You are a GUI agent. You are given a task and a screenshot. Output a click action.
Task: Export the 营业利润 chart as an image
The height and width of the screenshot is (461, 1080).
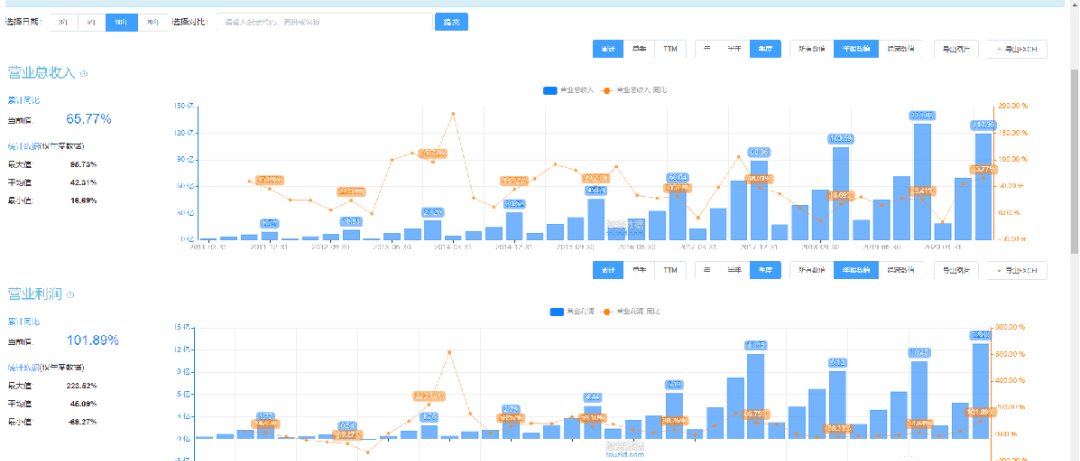(956, 270)
